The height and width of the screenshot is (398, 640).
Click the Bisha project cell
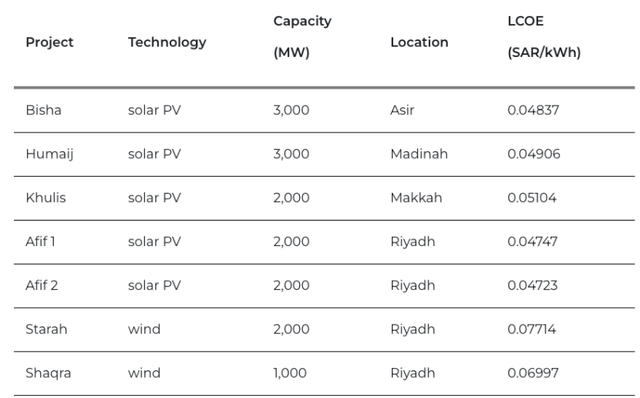[43, 110]
